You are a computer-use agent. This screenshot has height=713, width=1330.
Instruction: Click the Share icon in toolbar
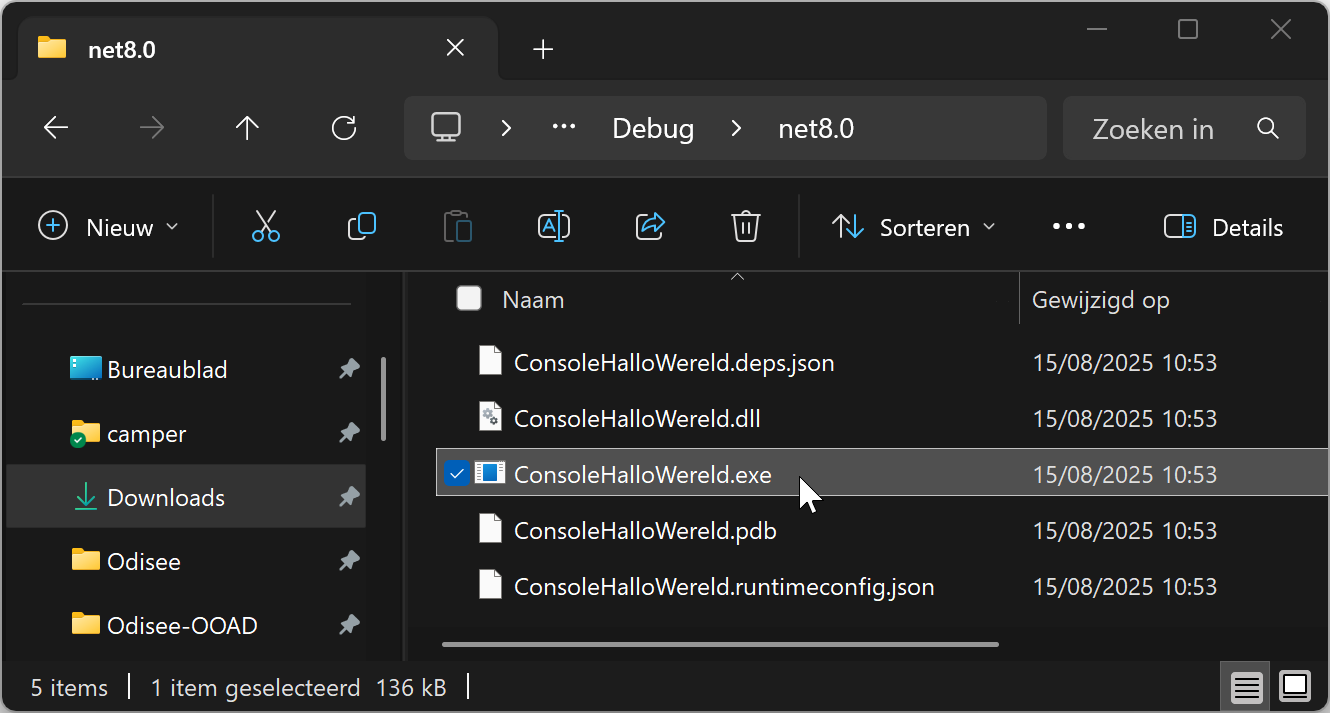(x=651, y=227)
